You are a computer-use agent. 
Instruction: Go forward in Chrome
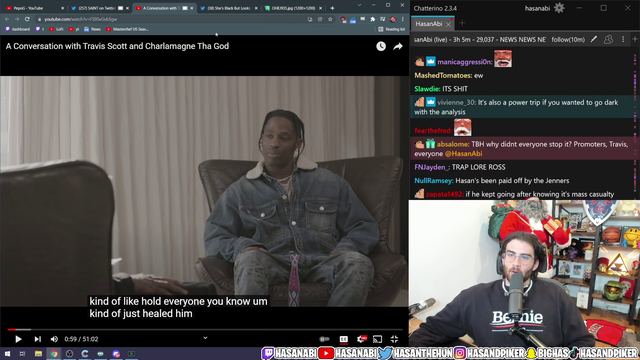(17, 19)
